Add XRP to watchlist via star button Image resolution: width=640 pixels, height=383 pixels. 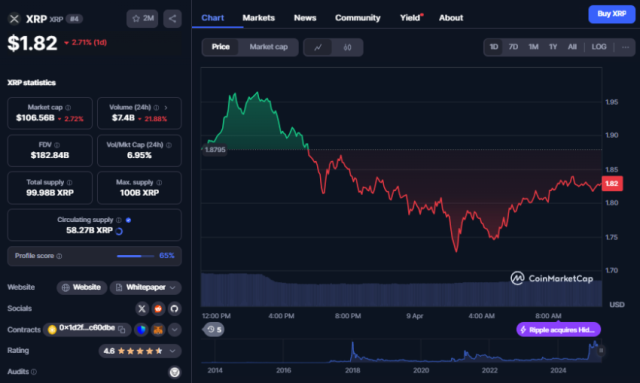142,19
